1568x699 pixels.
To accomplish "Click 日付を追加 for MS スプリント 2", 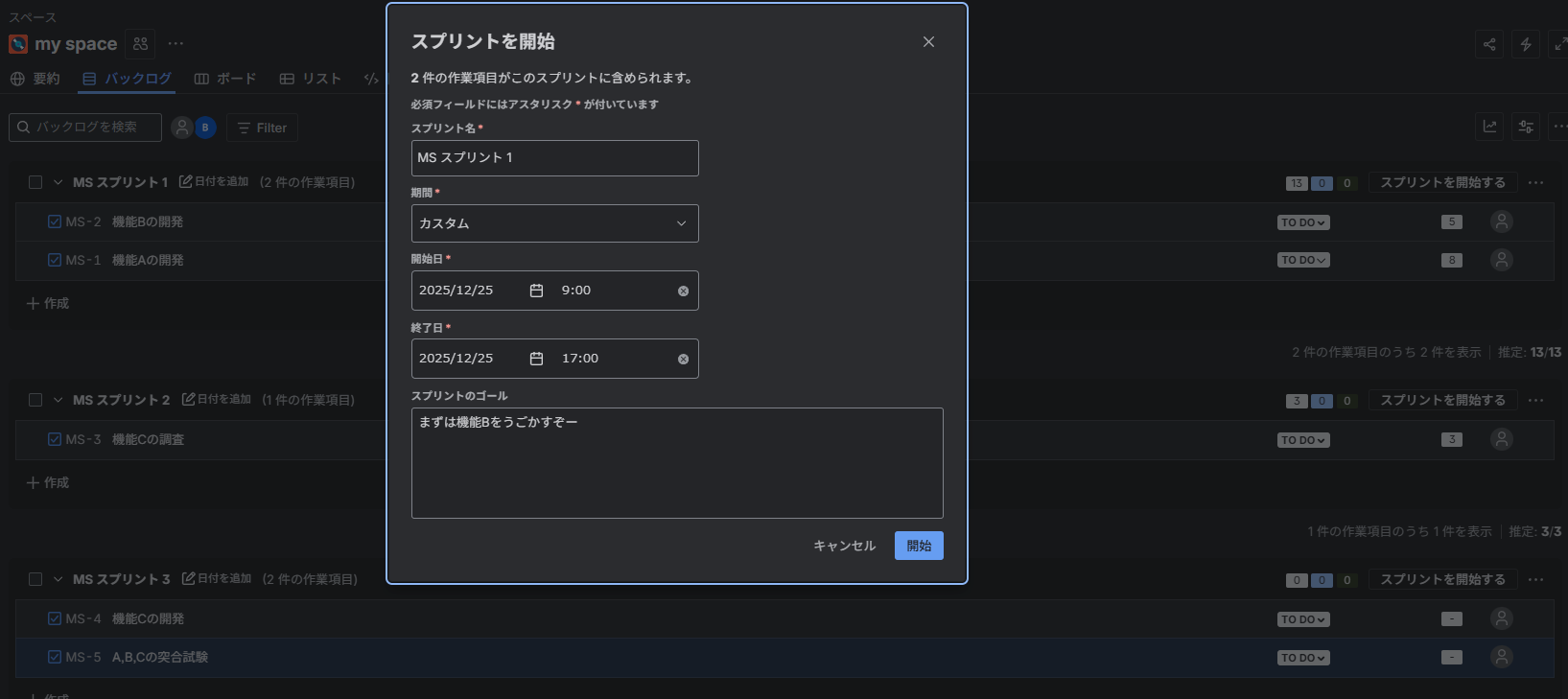I will pos(217,399).
